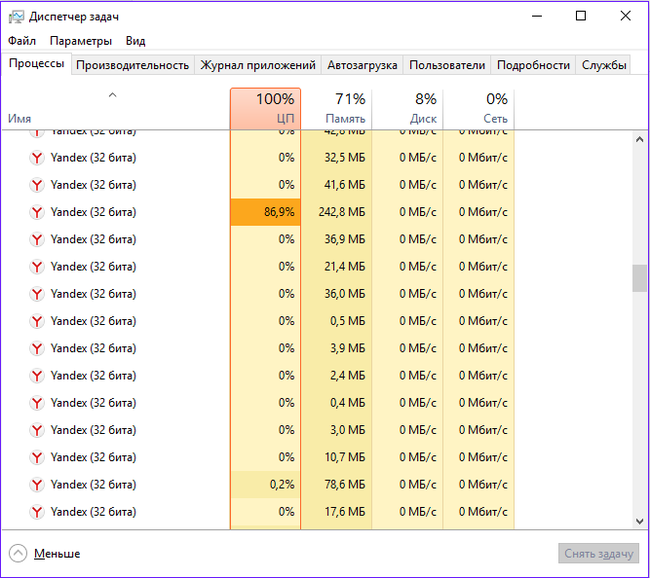Switch to the Службы tab
Screen dimensions: 650x578
(x=604, y=65)
